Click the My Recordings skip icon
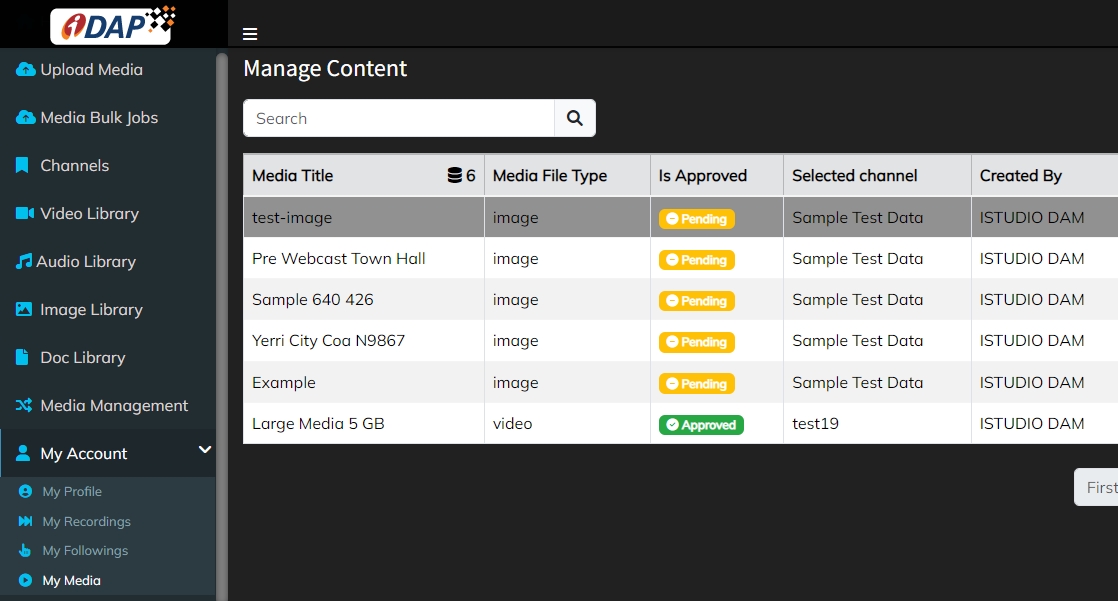1118x601 pixels. (25, 521)
